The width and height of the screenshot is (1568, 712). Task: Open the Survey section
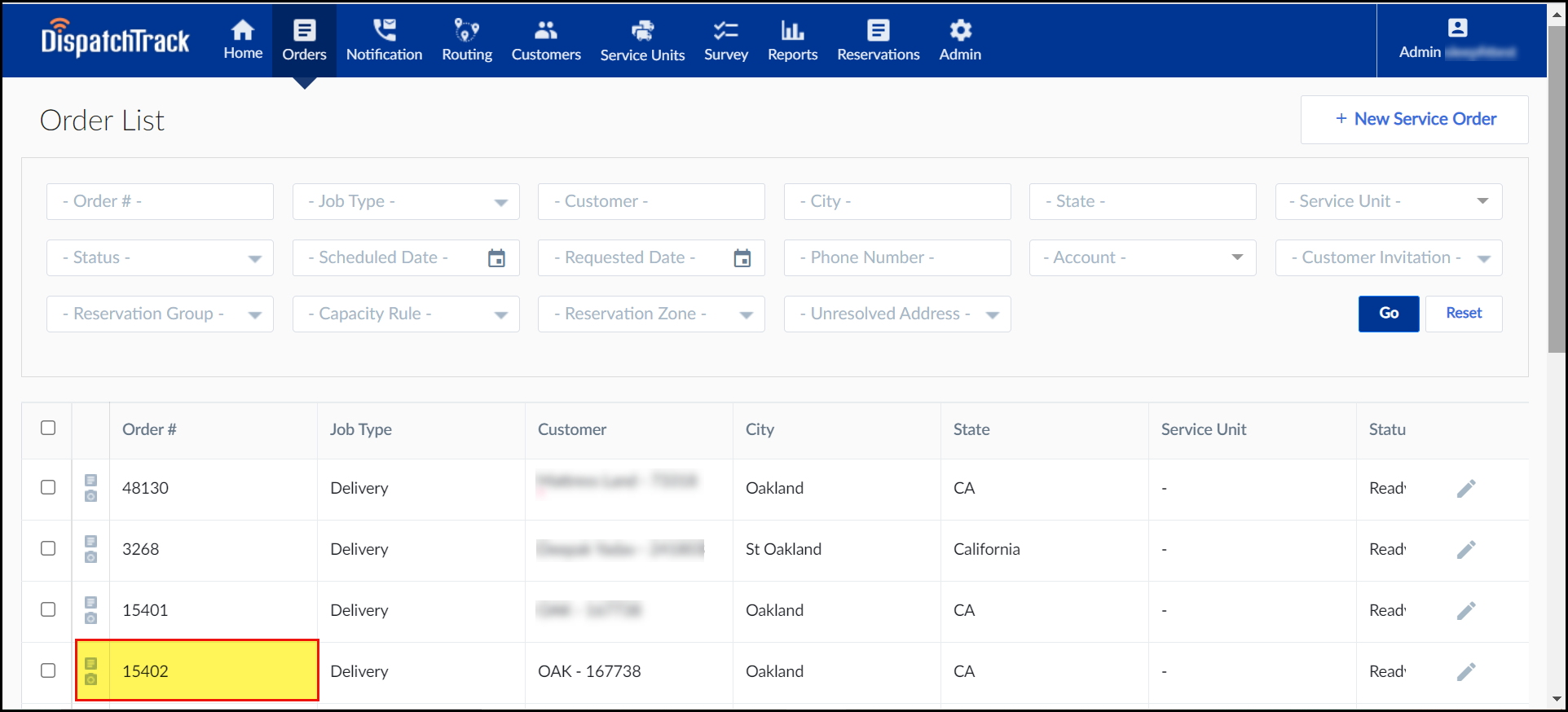pyautogui.click(x=726, y=40)
